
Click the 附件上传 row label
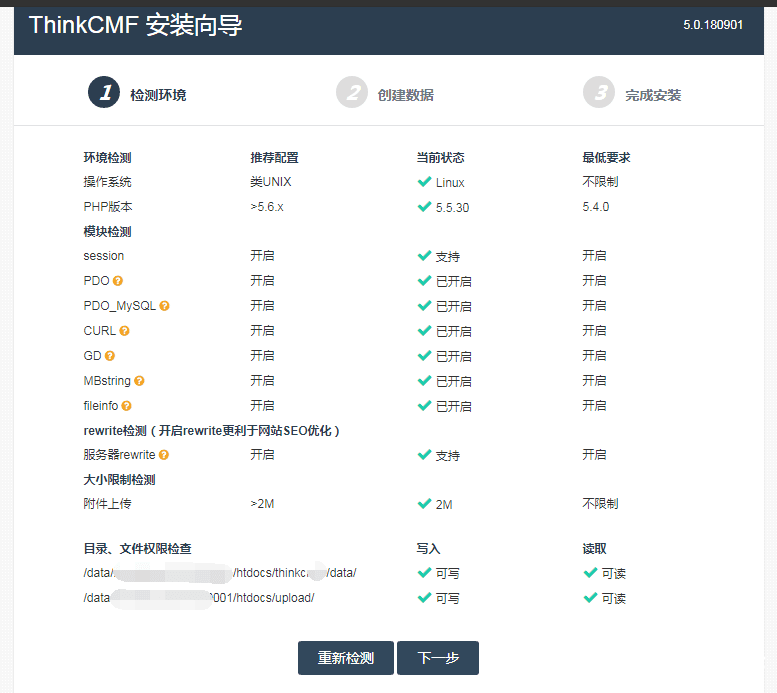tap(107, 504)
